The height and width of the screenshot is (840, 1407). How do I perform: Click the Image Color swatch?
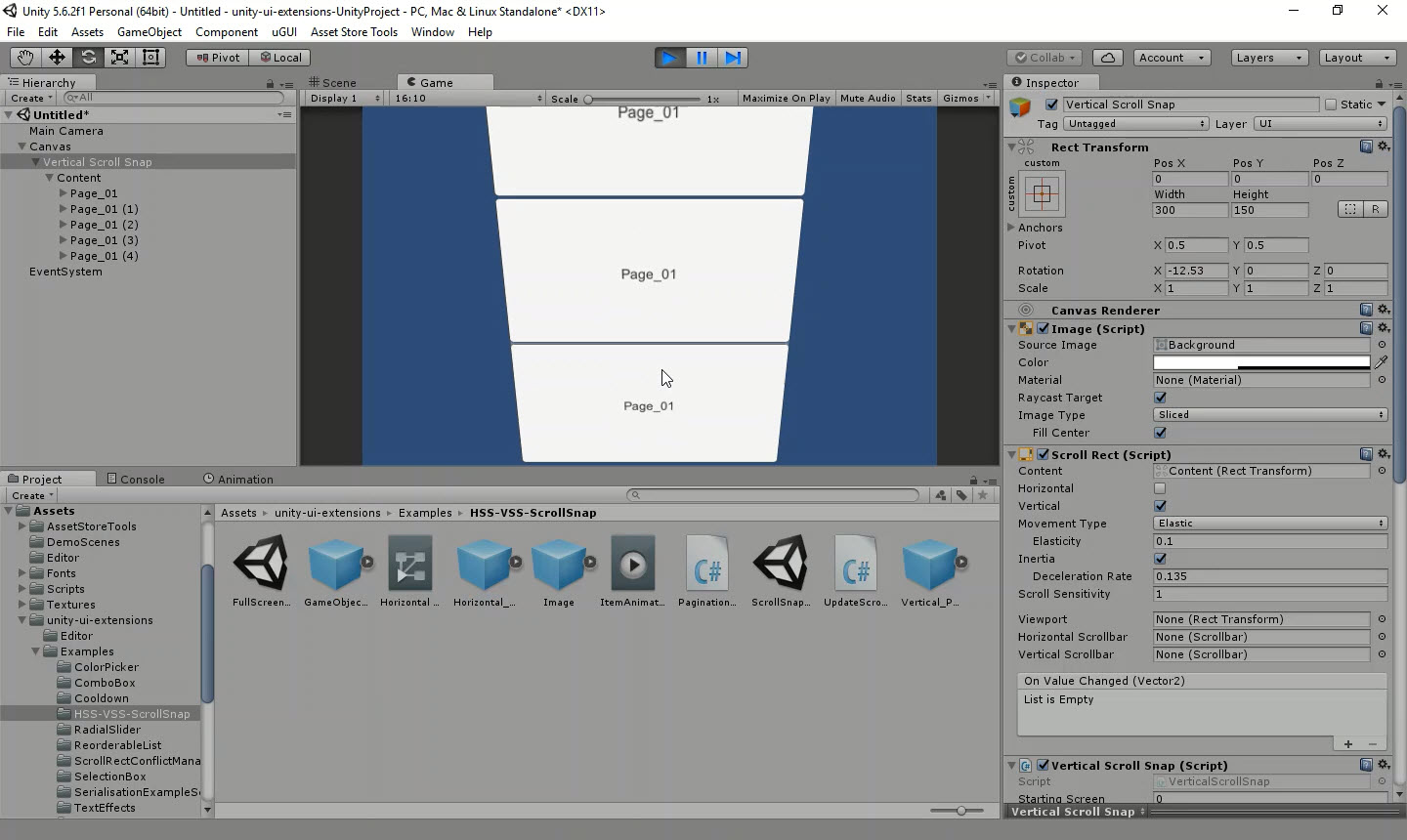click(x=1261, y=362)
